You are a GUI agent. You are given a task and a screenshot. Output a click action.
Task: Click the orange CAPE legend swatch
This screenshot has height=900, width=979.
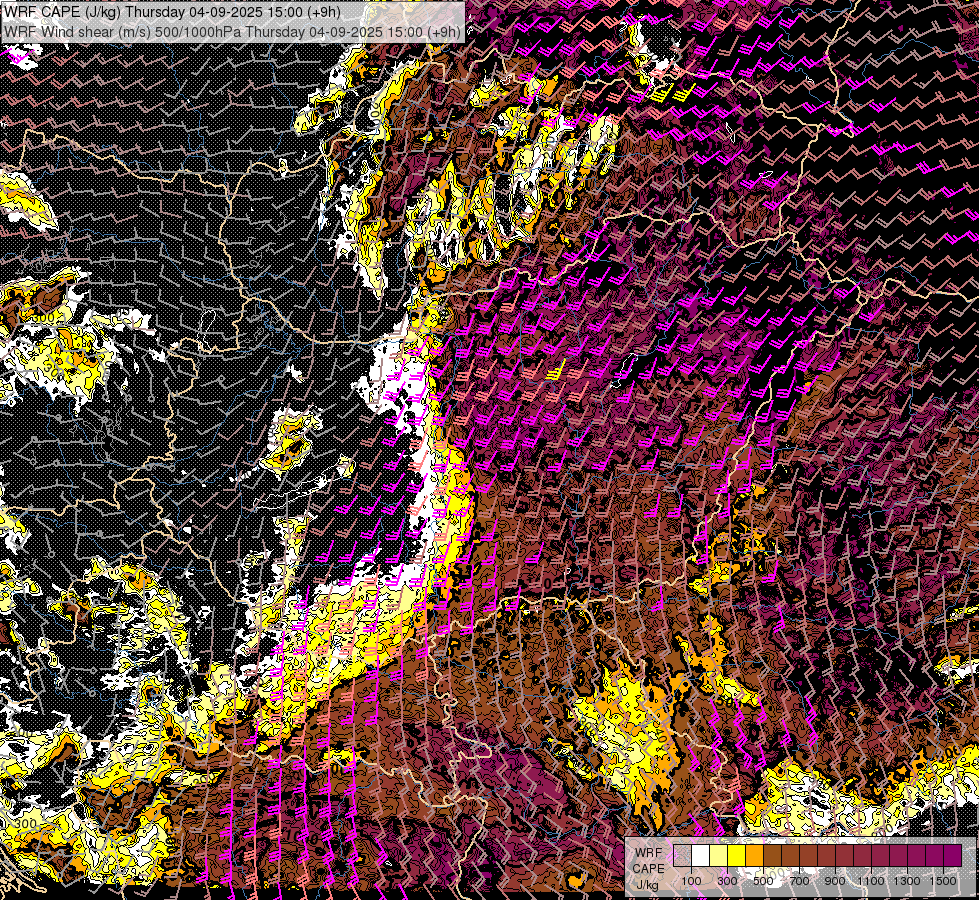click(754, 855)
